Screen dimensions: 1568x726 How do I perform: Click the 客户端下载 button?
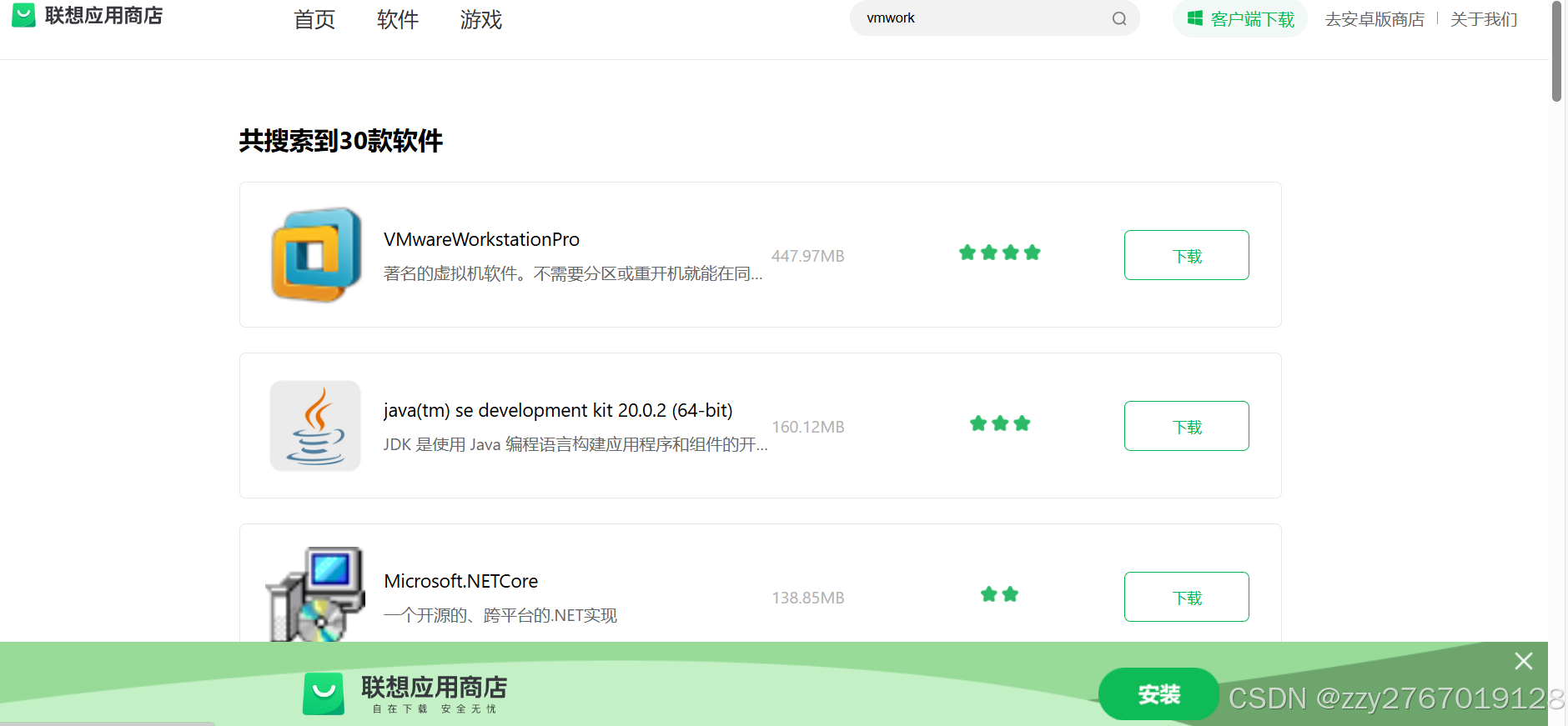(1240, 19)
